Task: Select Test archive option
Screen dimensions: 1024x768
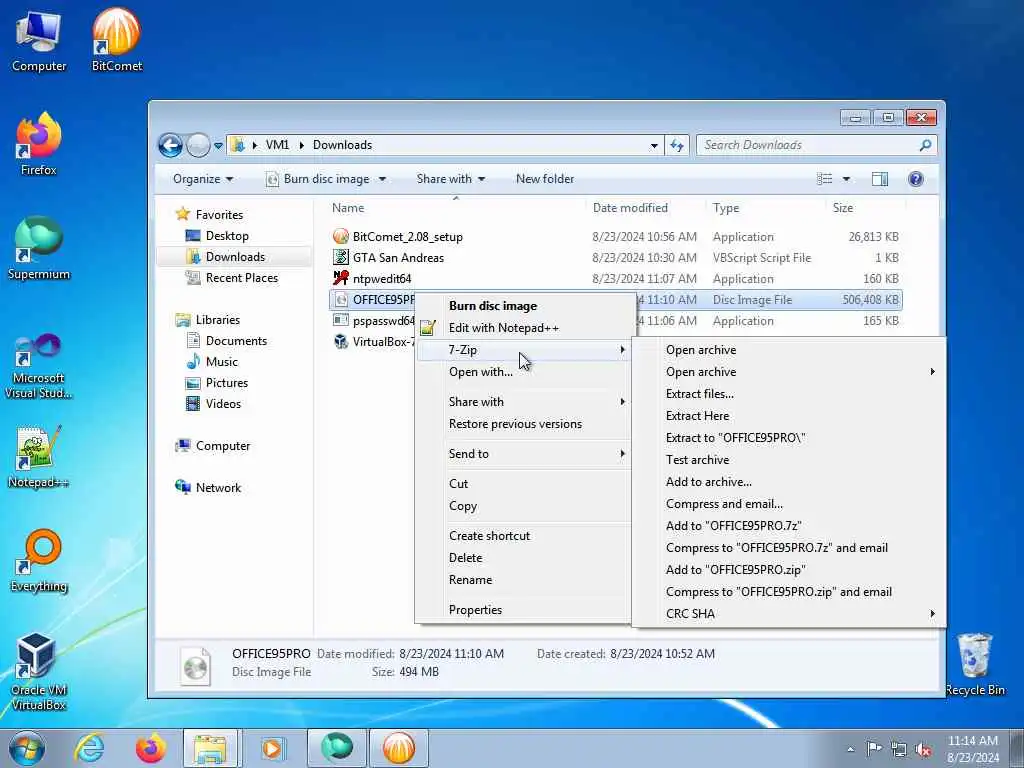Action: coord(697,460)
